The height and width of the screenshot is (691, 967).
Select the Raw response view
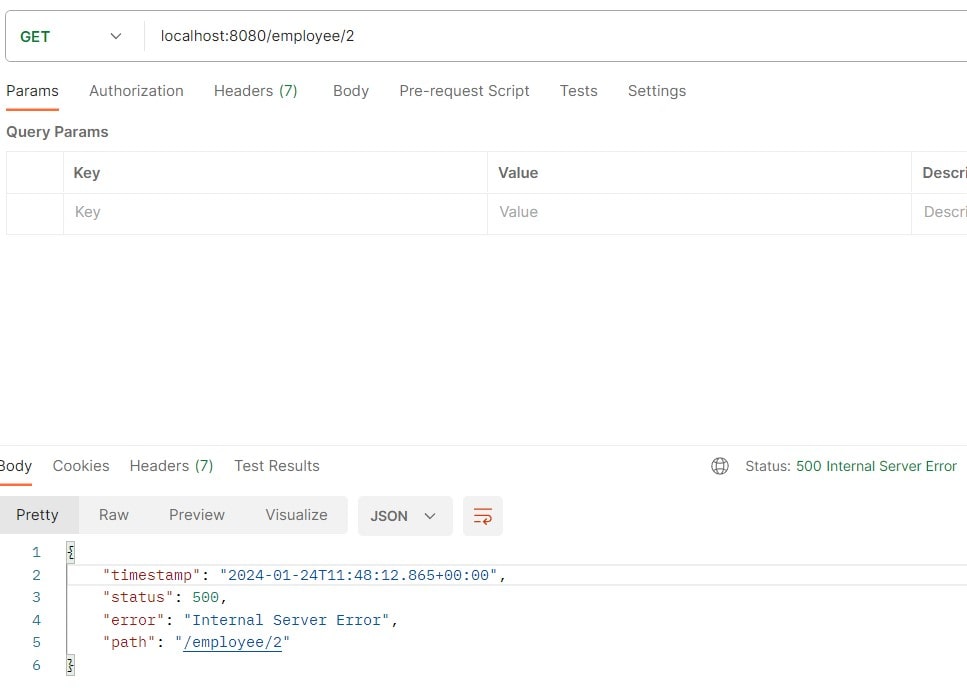(114, 515)
